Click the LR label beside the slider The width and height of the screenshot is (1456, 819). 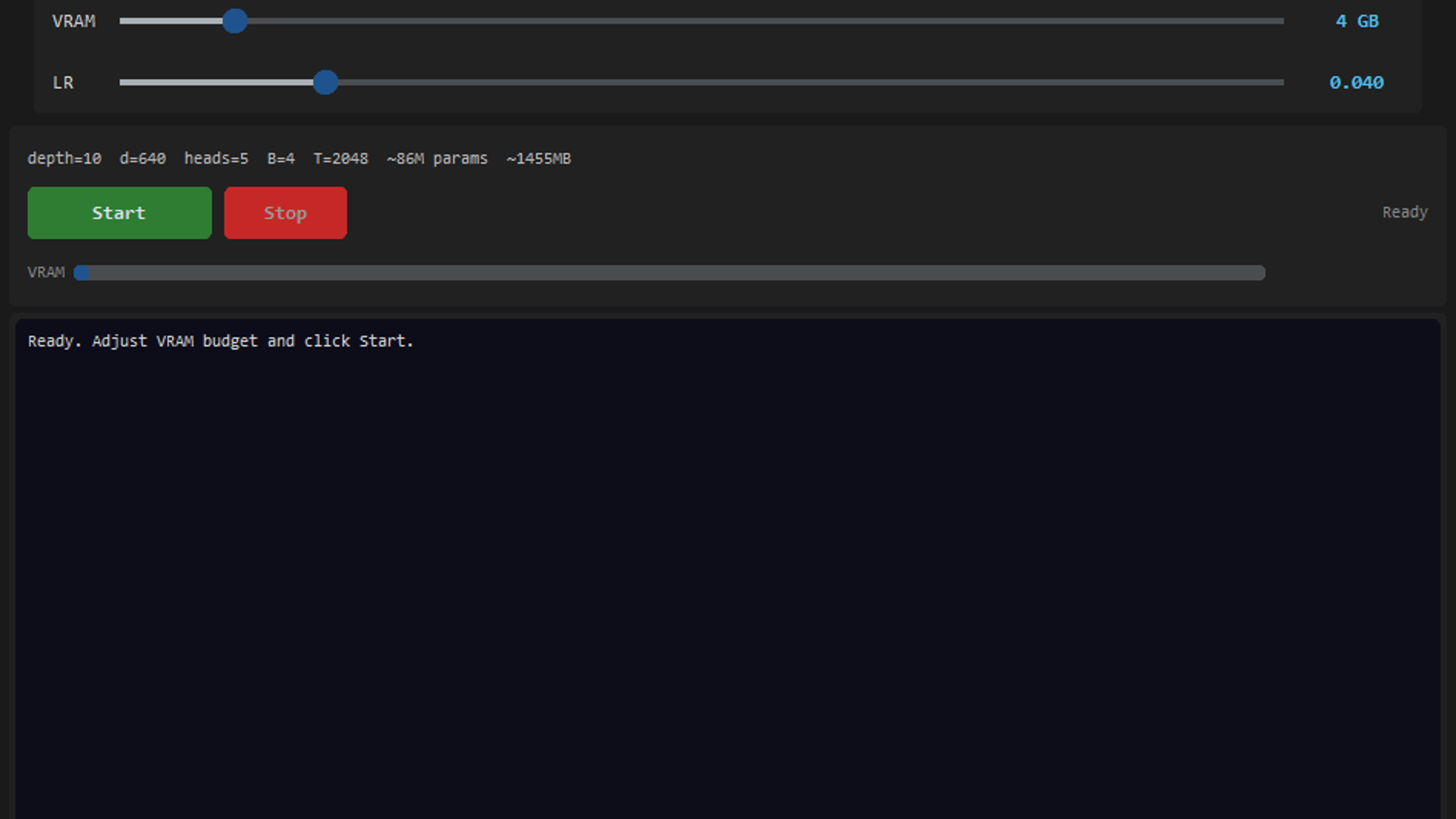pos(63,83)
